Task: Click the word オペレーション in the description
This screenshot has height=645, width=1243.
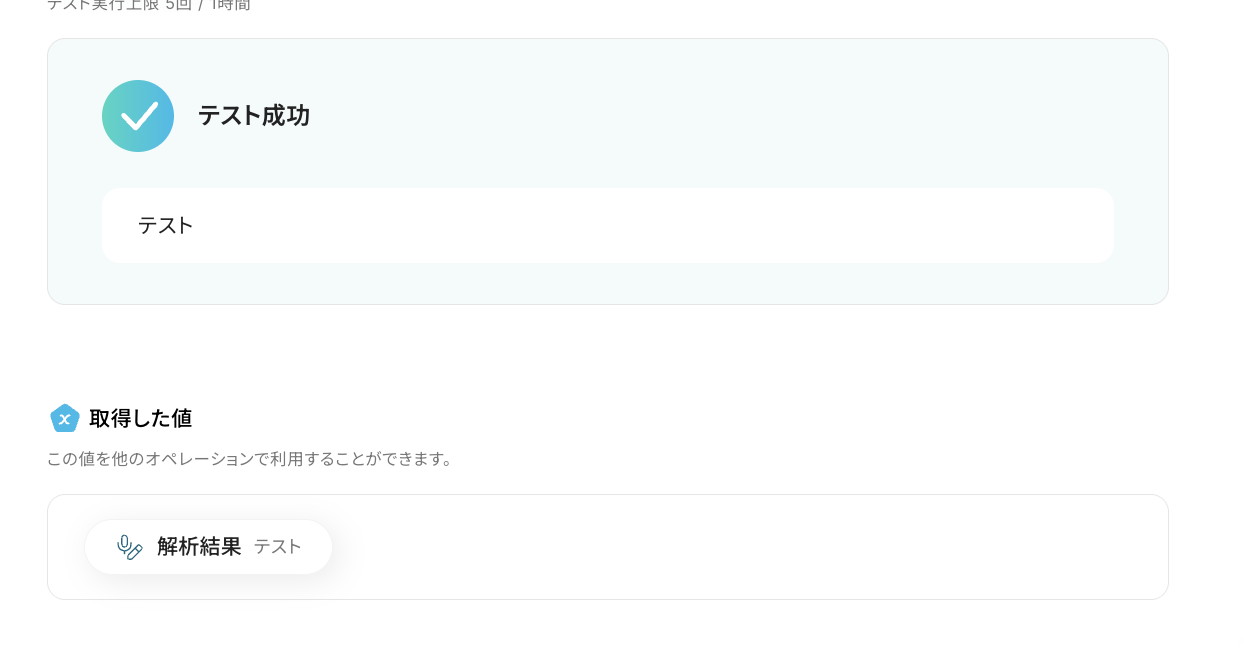Action: click(x=198, y=459)
